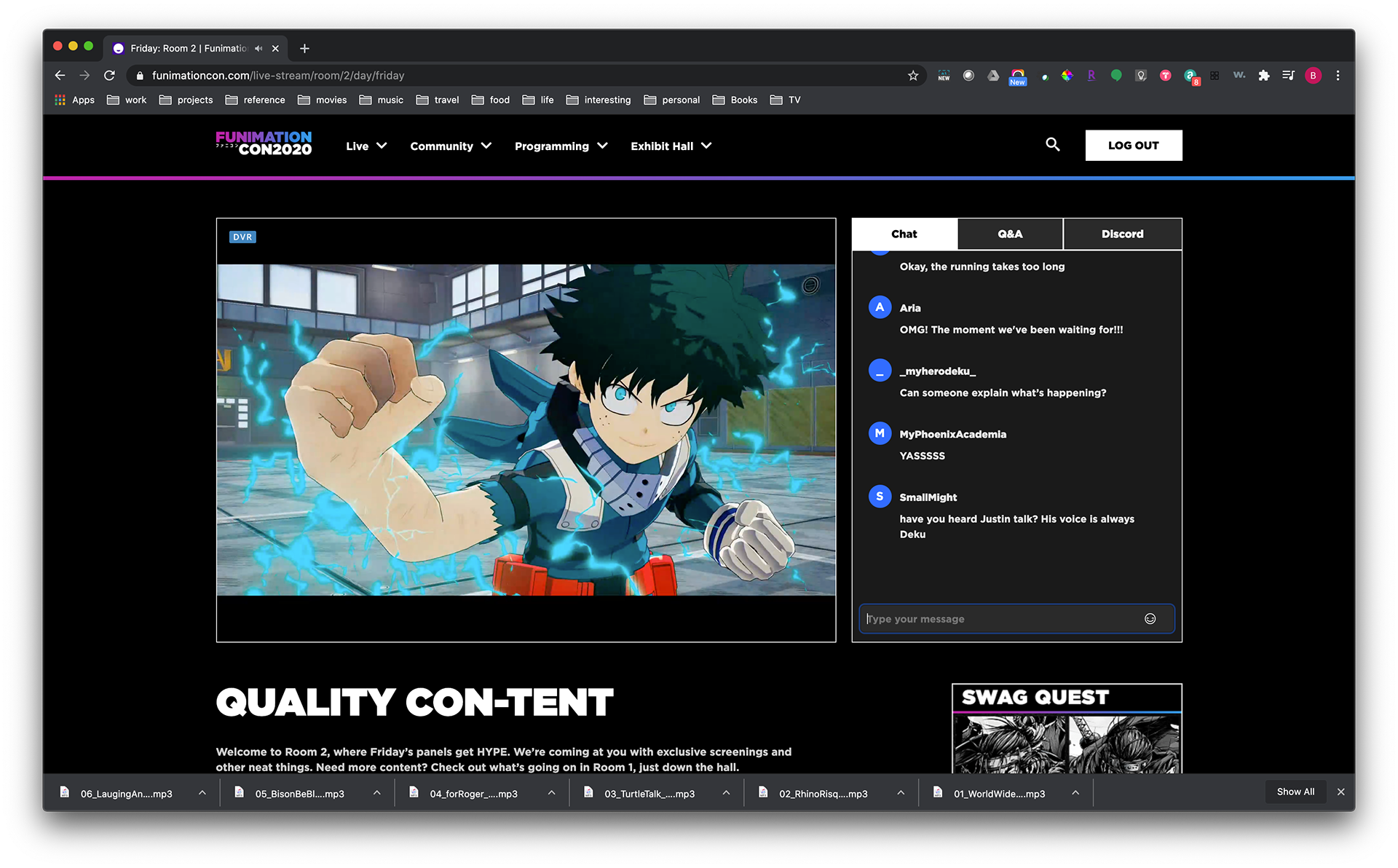Open options for 04_forRoger mp3 download
The height and width of the screenshot is (868, 1398).
pos(552,793)
